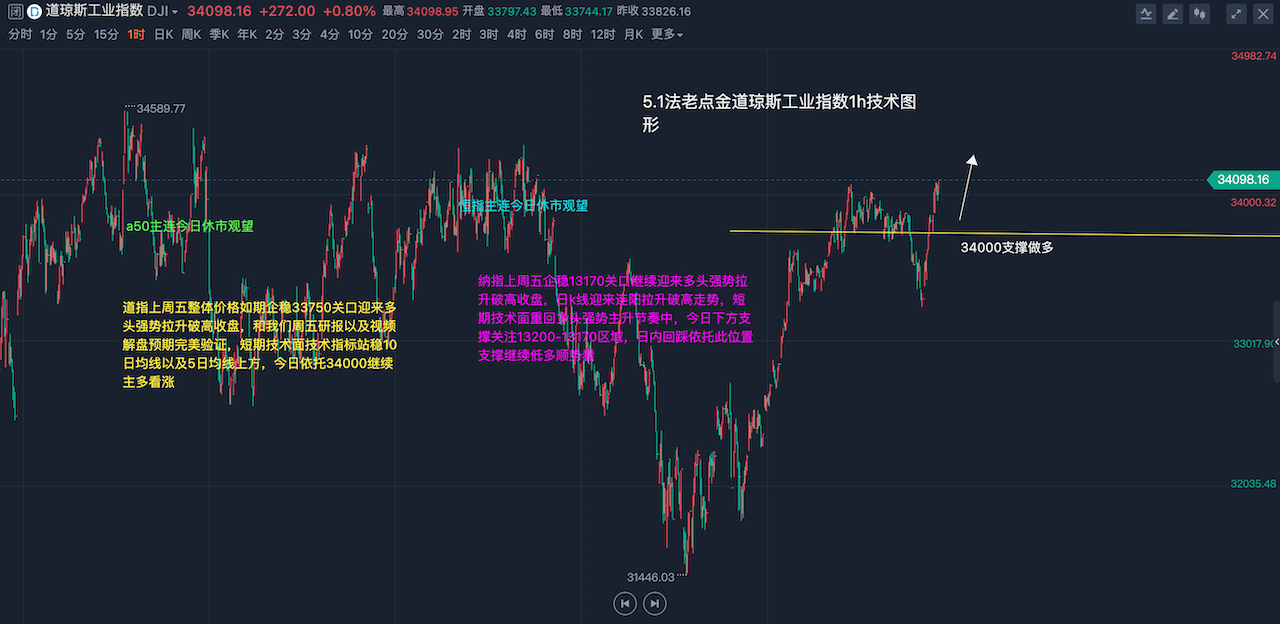Open the technical indicators tool icon
This screenshot has height=624, width=1280.
[x=1147, y=13]
